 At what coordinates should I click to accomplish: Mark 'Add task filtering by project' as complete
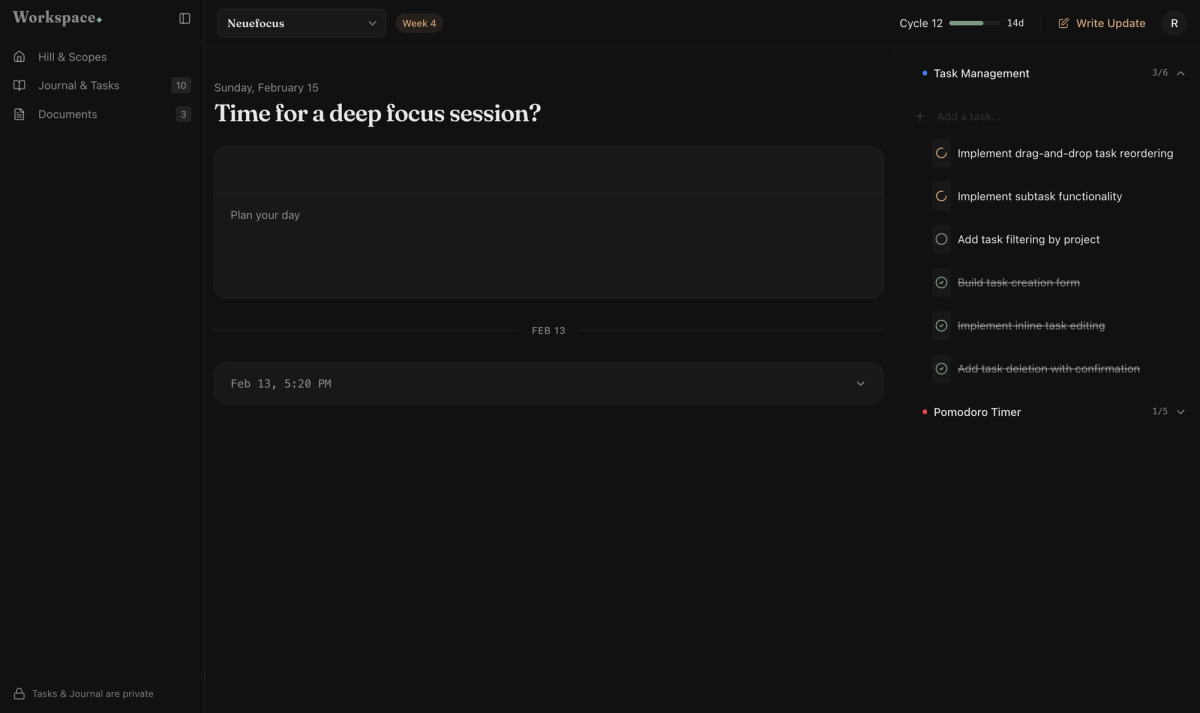(941, 239)
